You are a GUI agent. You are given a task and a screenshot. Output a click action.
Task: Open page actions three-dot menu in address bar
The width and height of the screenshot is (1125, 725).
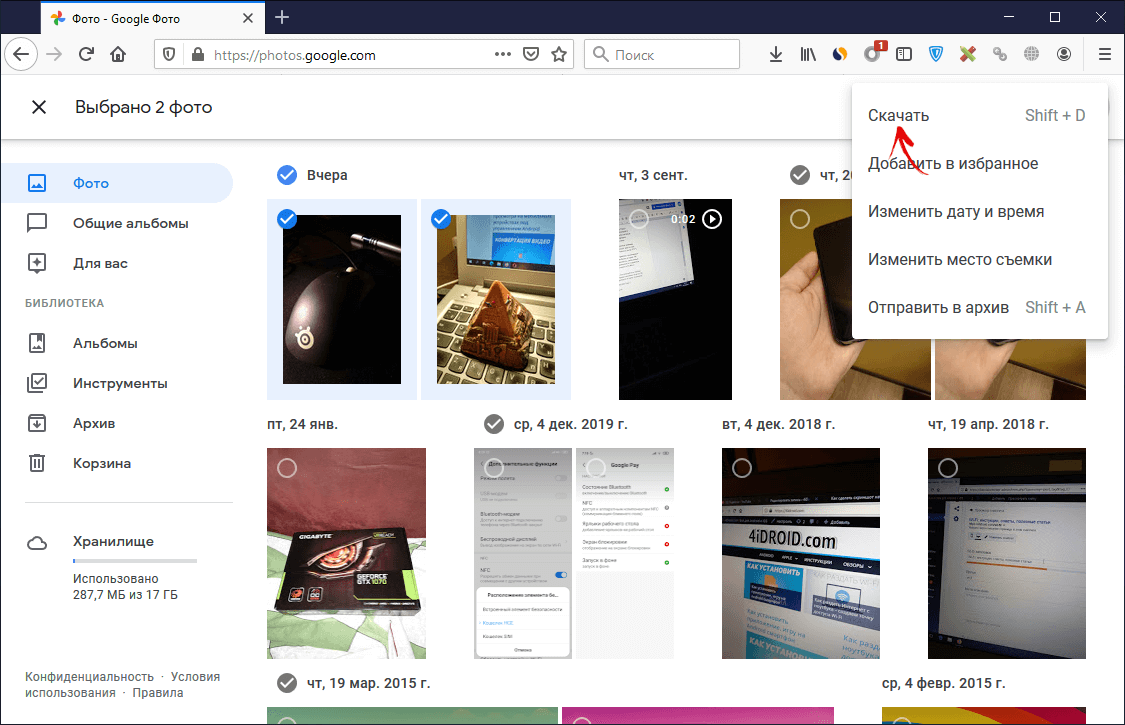point(503,55)
